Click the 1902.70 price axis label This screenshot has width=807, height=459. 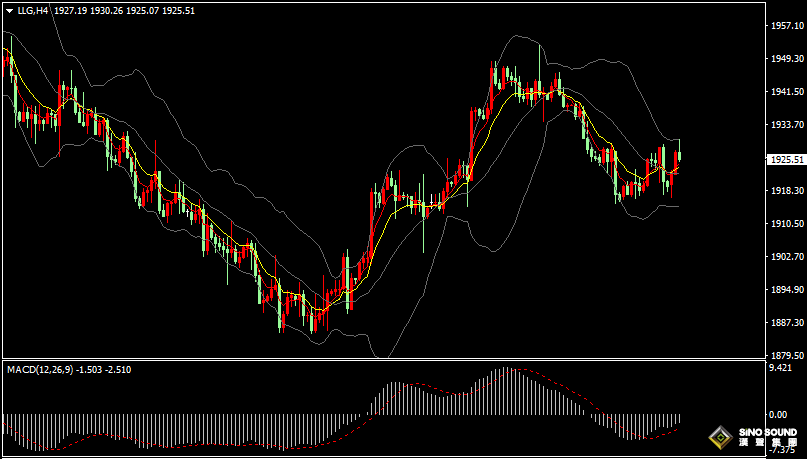click(x=786, y=257)
